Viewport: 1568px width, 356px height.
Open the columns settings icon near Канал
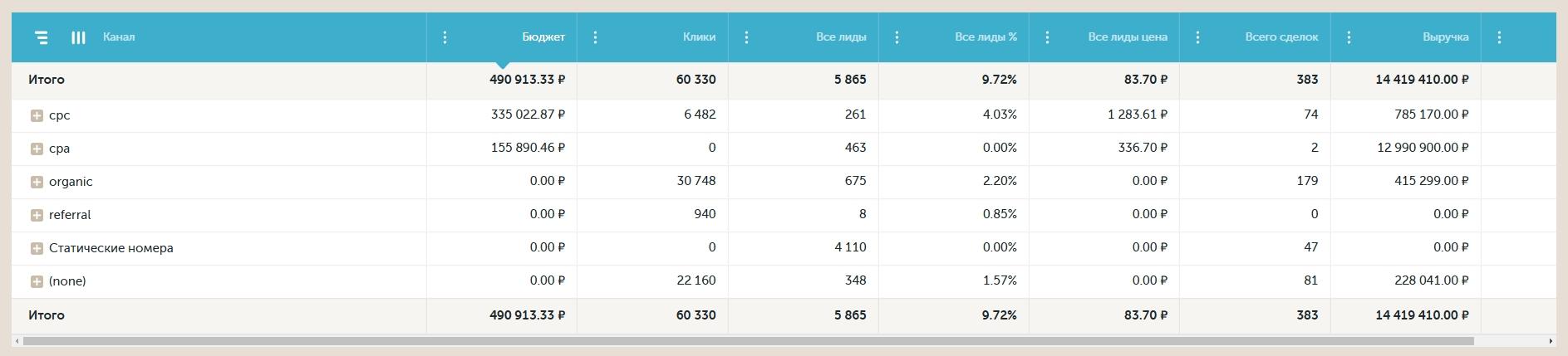click(78, 37)
